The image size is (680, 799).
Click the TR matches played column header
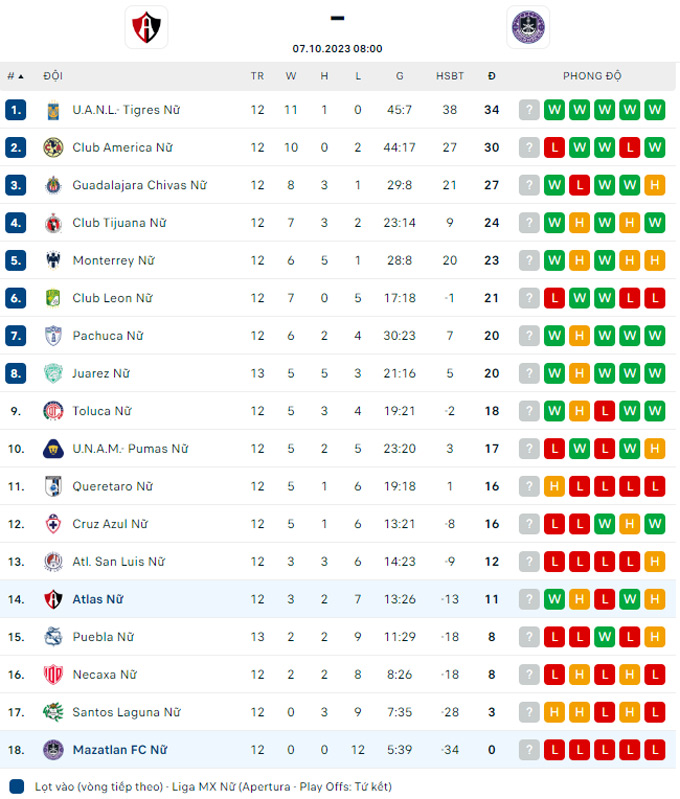pyautogui.click(x=258, y=76)
